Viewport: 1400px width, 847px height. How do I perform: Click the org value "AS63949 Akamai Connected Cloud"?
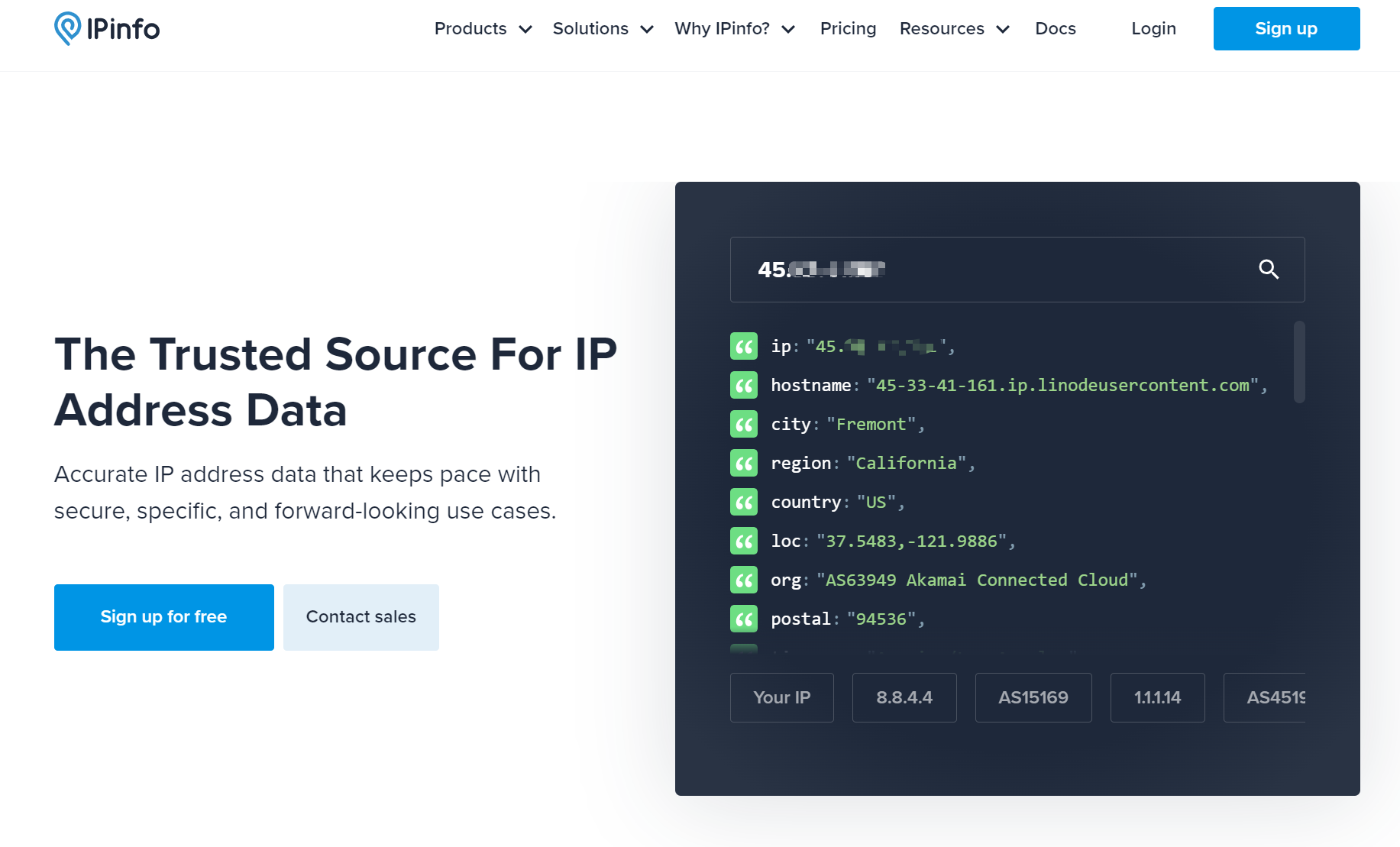[978, 580]
